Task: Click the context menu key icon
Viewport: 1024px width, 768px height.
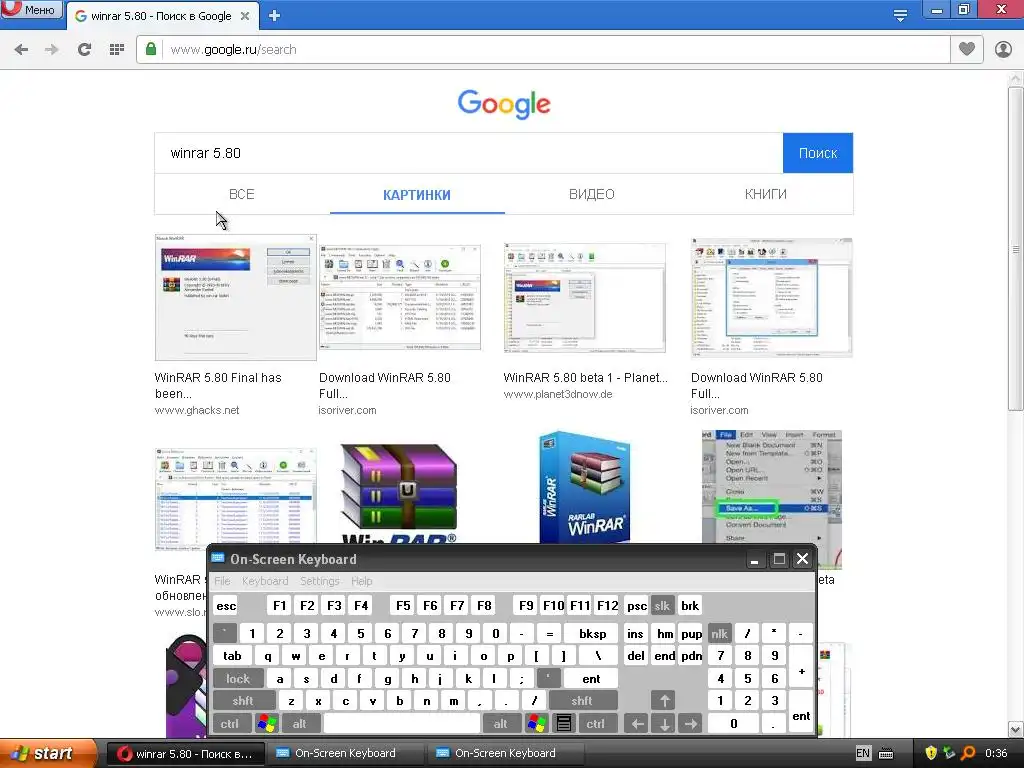Action: (x=564, y=724)
